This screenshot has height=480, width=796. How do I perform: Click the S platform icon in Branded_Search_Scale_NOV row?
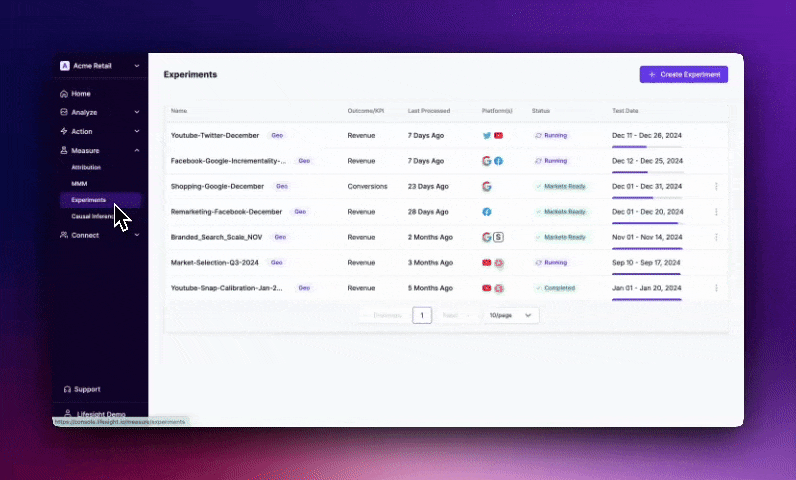[x=499, y=237]
